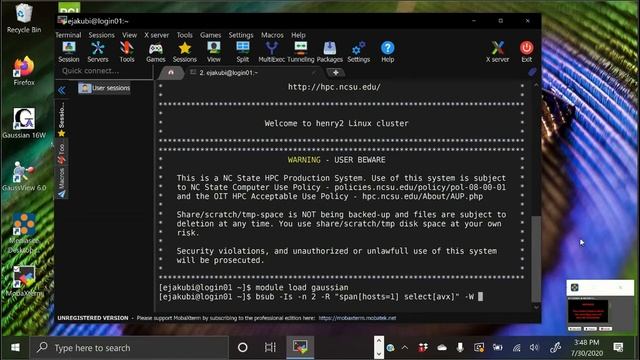Click the microphone tray icon
This screenshot has width=640, height=360.
coord(460,348)
